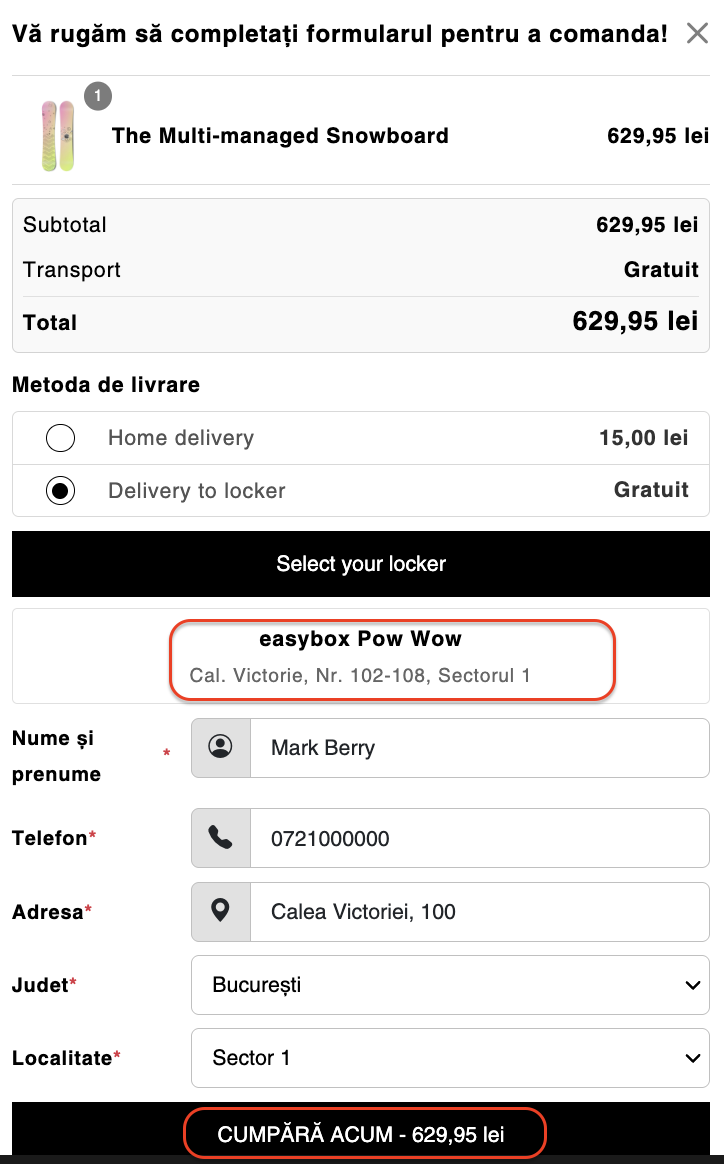Click the quantity badge on product image

click(98, 96)
